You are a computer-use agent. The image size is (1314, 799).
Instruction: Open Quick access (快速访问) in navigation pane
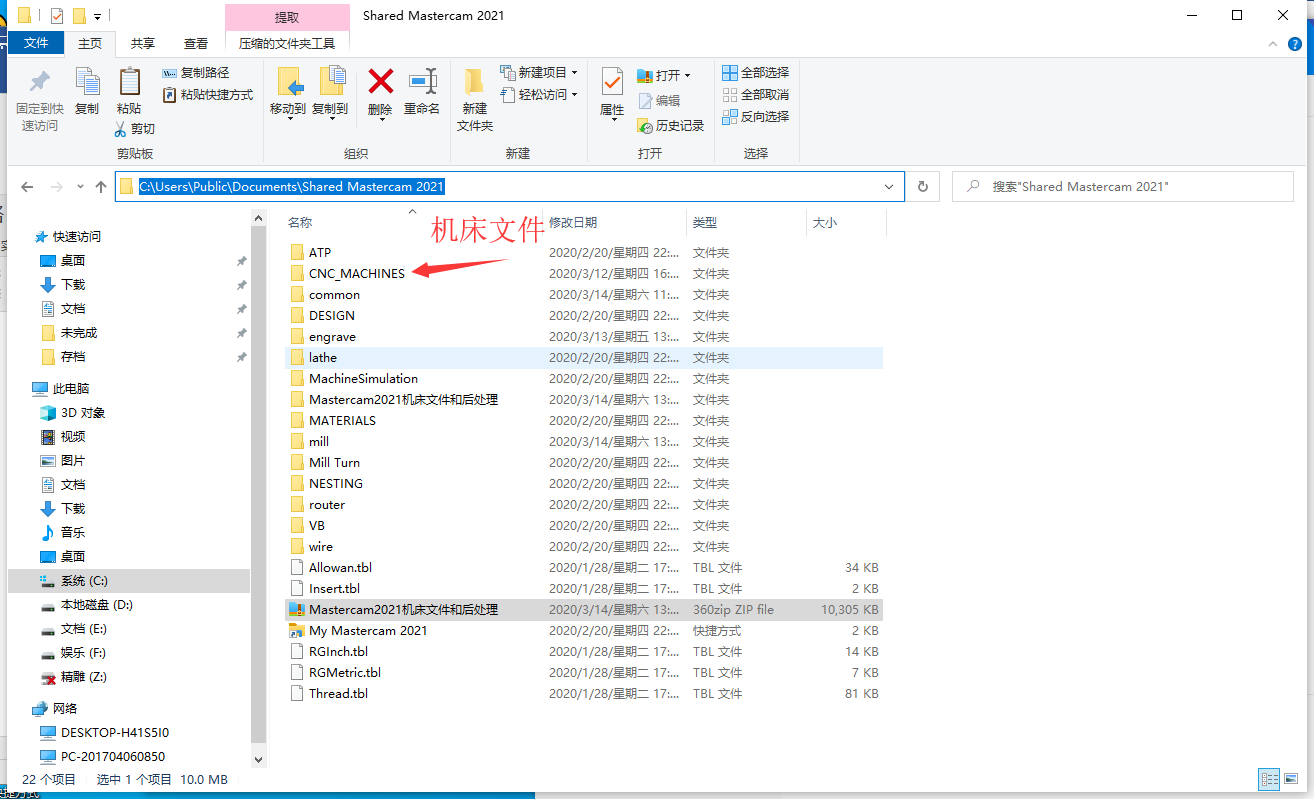[76, 237]
